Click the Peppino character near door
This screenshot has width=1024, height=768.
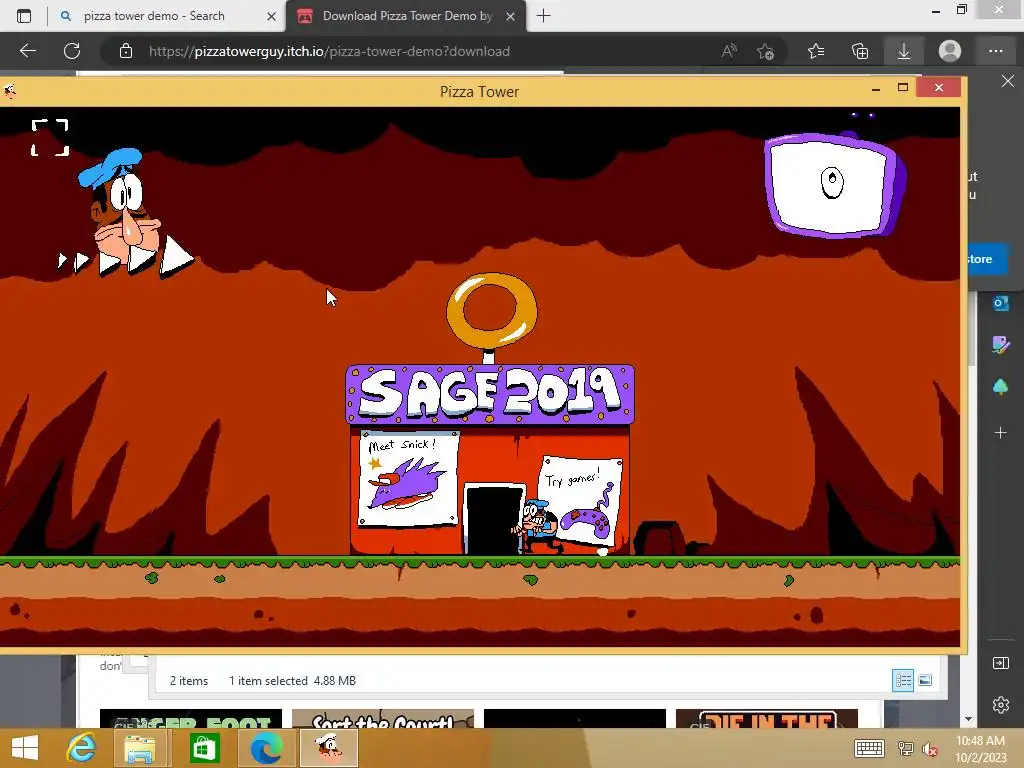[537, 526]
